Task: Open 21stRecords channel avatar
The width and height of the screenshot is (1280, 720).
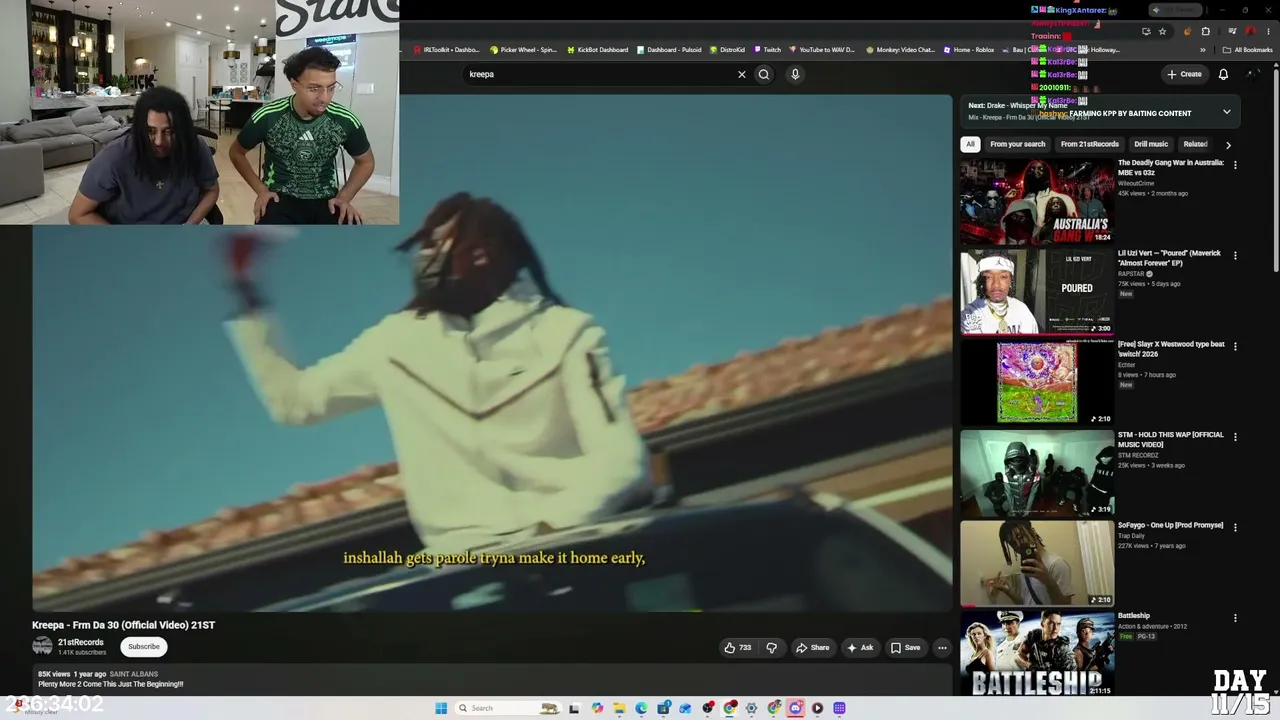Action: (42, 647)
